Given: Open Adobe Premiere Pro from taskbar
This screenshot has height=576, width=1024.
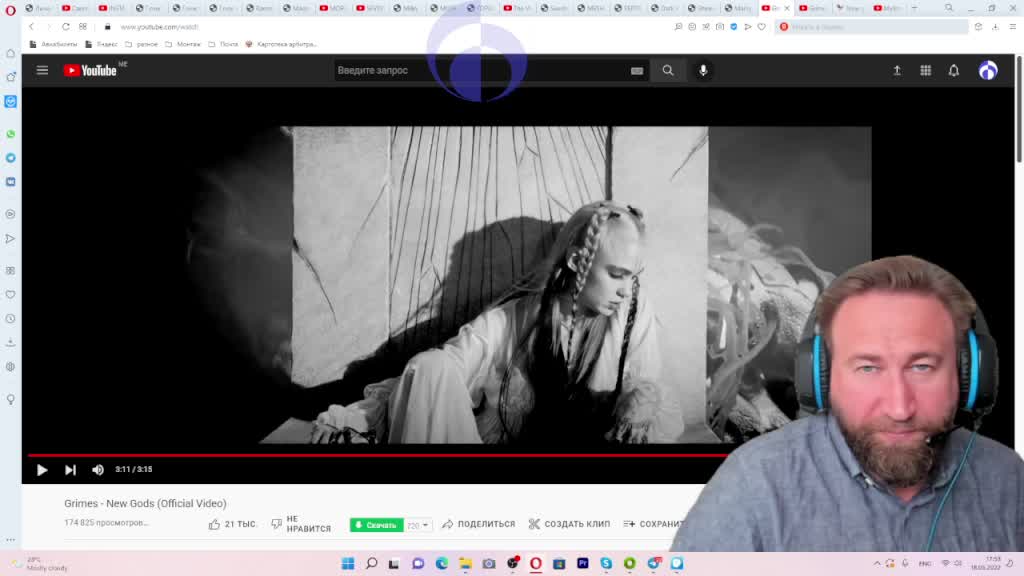Looking at the screenshot, I should pyautogui.click(x=583, y=564).
